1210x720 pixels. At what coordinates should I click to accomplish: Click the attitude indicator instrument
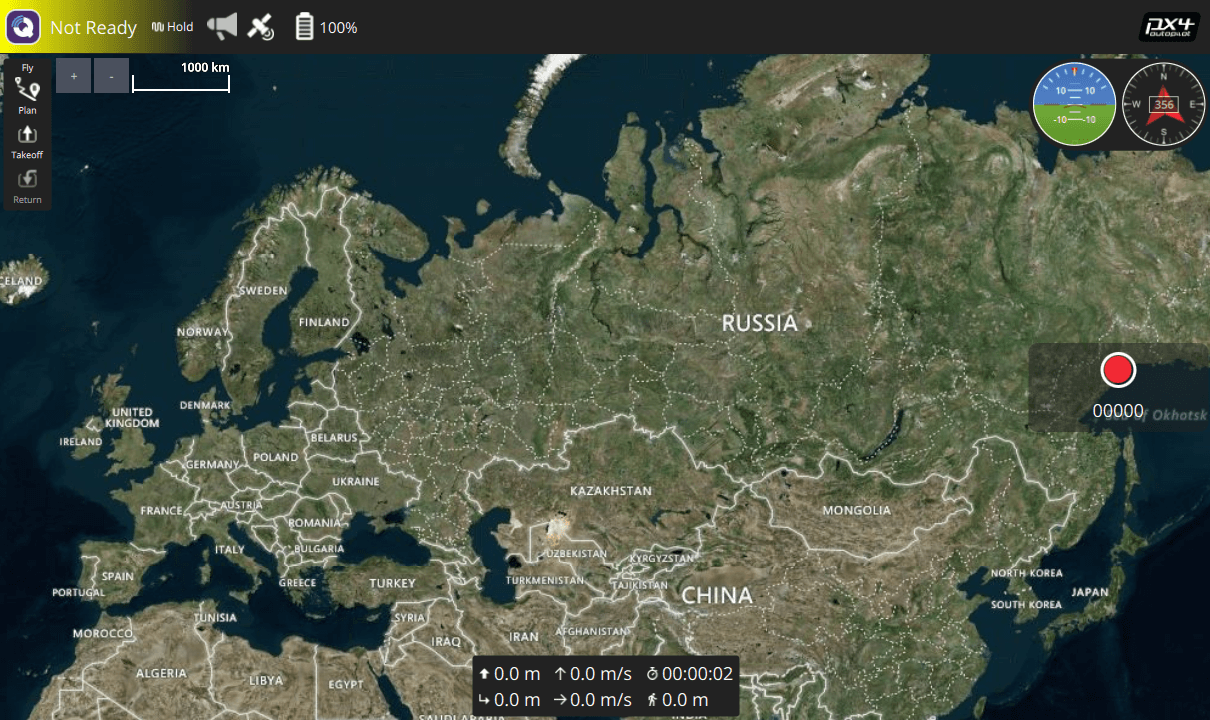point(1074,104)
